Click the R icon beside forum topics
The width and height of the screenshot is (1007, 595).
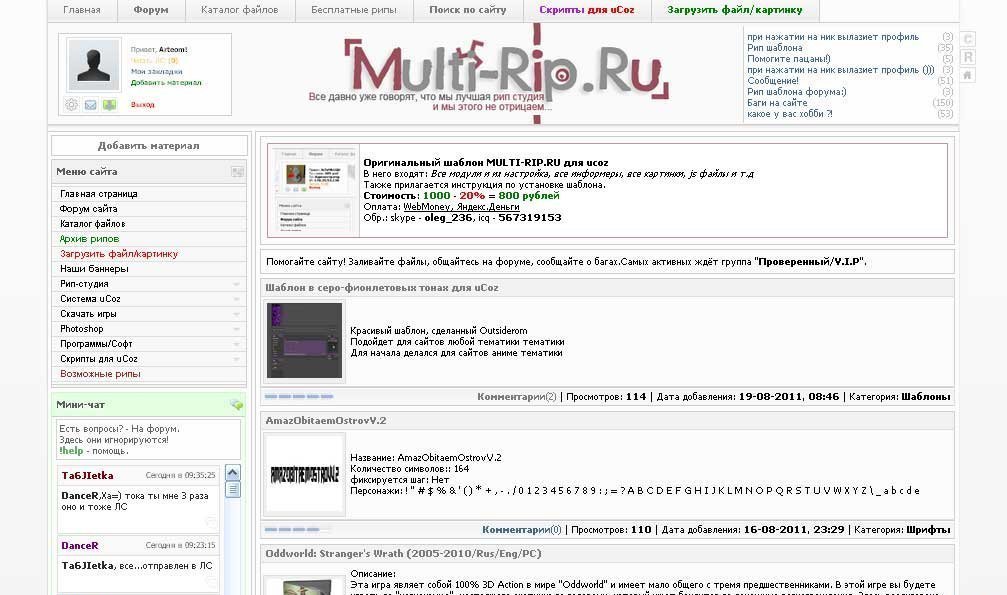coord(968,57)
